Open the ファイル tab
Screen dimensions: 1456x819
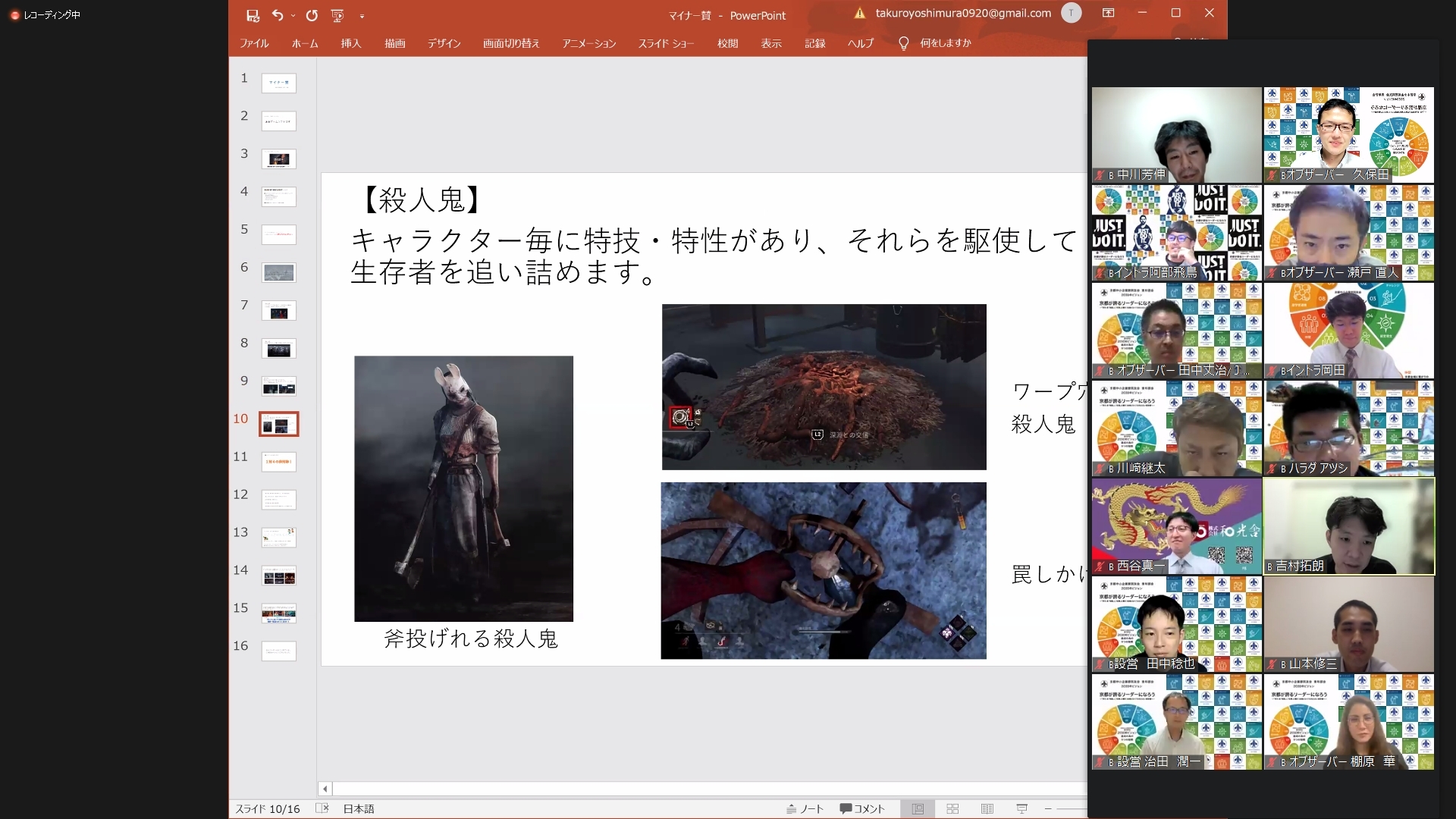pos(254,43)
